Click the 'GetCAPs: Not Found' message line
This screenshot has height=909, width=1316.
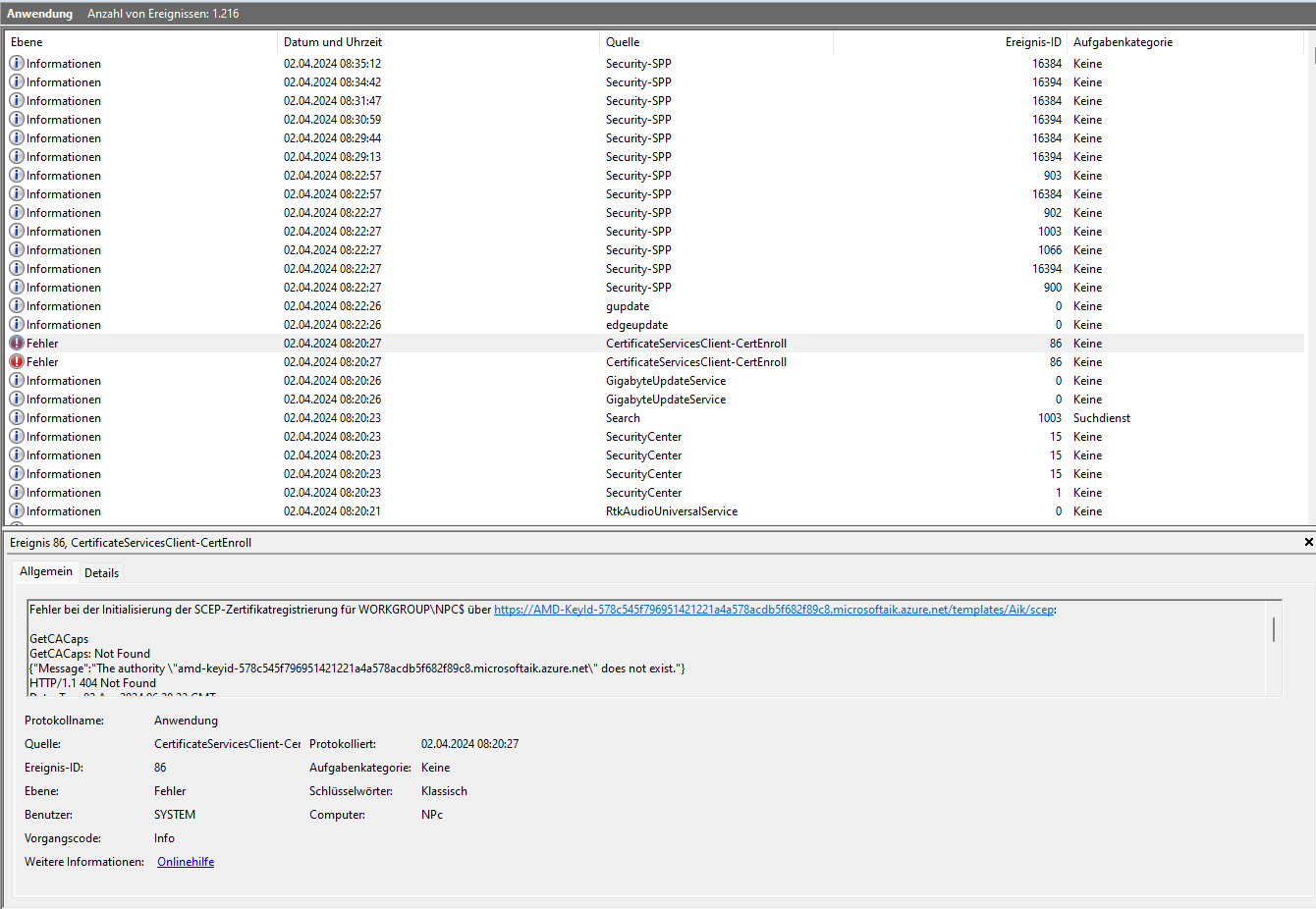89,654
